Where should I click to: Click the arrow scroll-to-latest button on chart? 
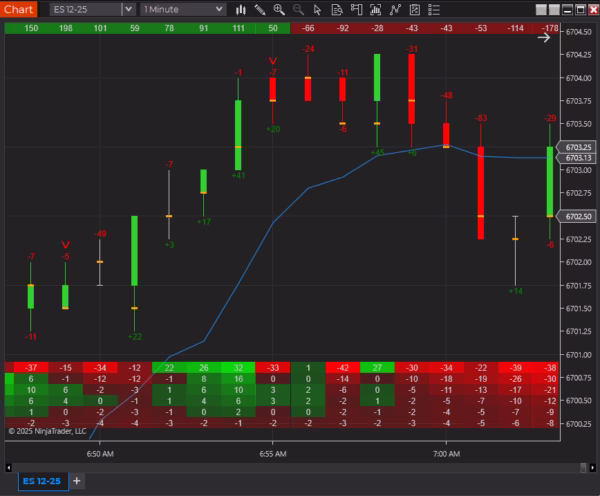(545, 38)
